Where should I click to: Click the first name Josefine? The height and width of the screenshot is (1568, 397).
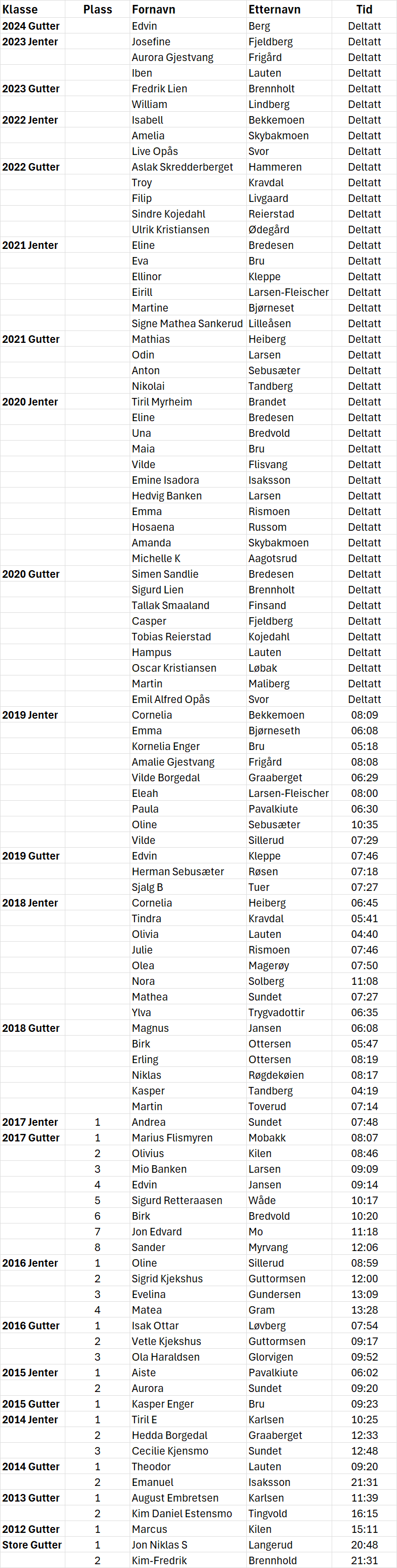point(151,42)
